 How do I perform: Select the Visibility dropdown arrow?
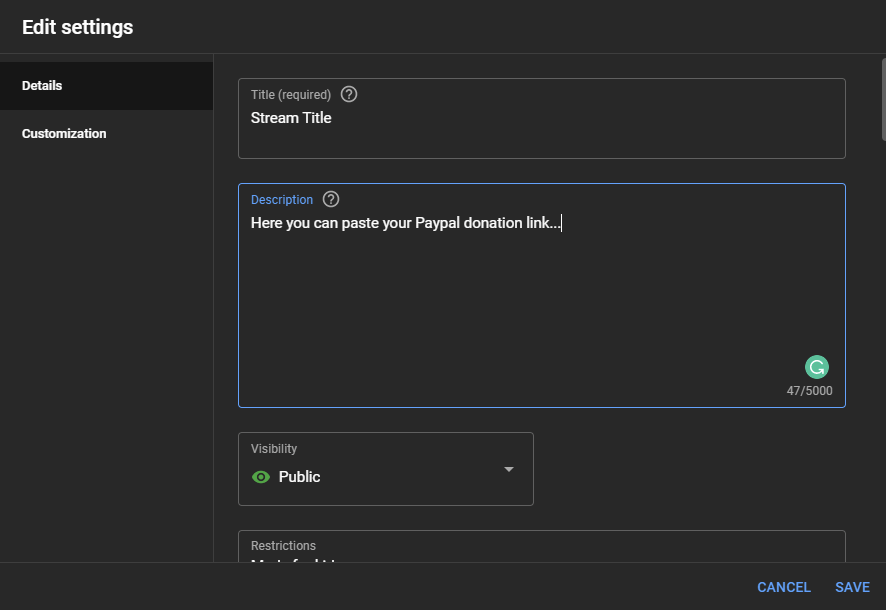[x=509, y=469]
